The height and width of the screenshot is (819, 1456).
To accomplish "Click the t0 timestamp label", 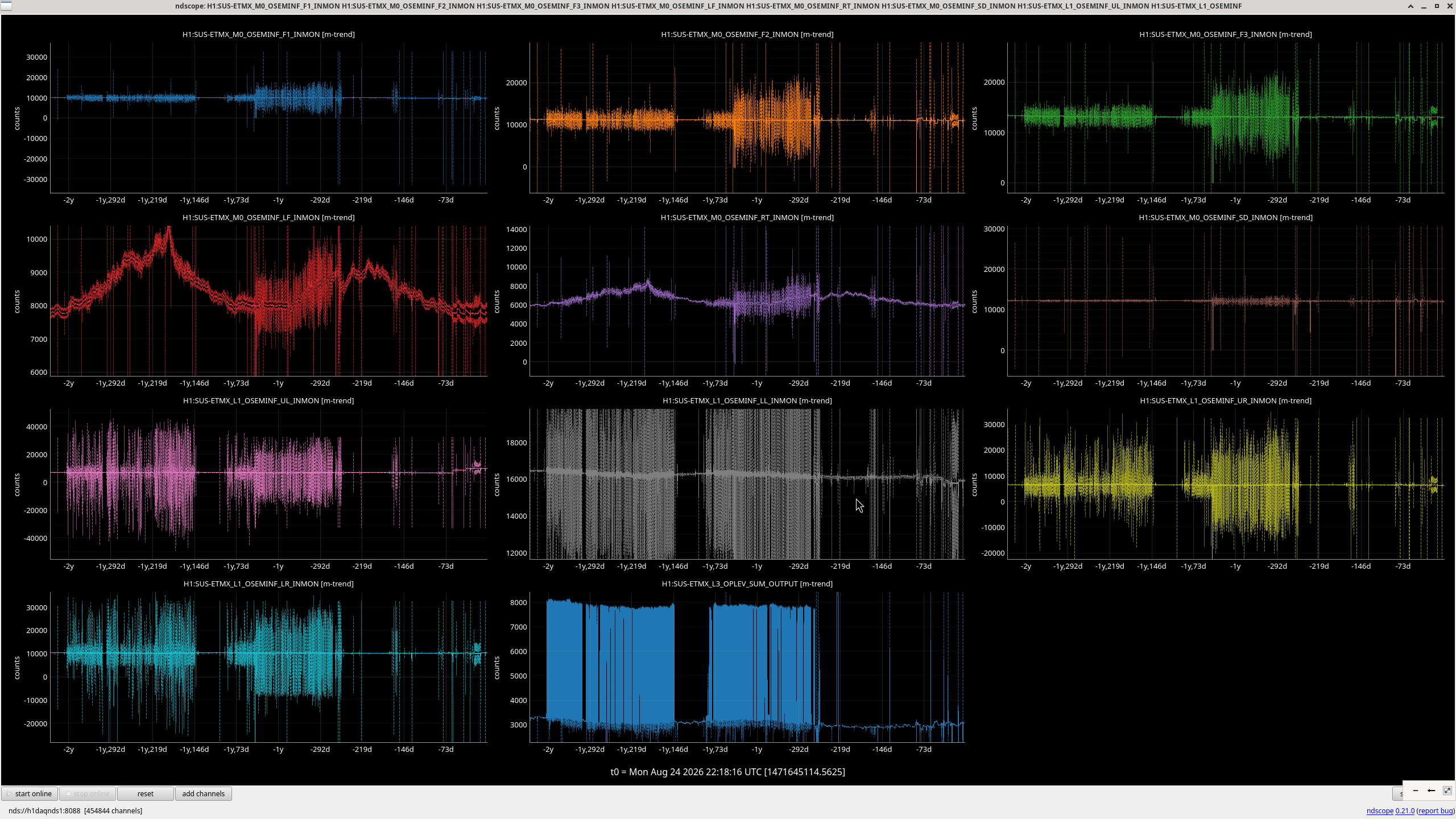I will click(x=728, y=772).
